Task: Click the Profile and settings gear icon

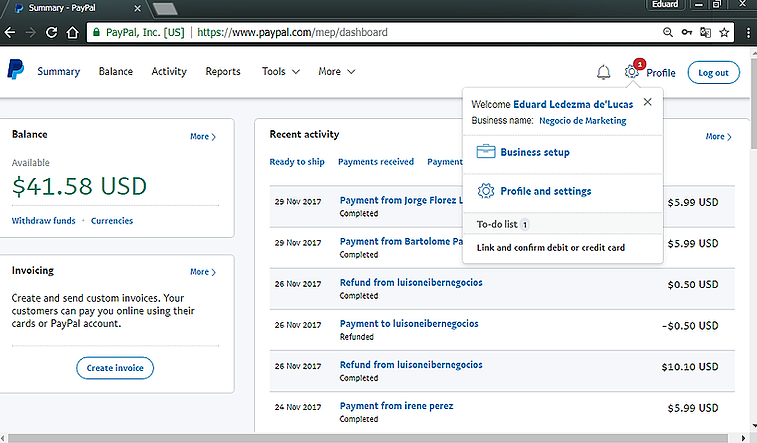Action: pyautogui.click(x=486, y=191)
